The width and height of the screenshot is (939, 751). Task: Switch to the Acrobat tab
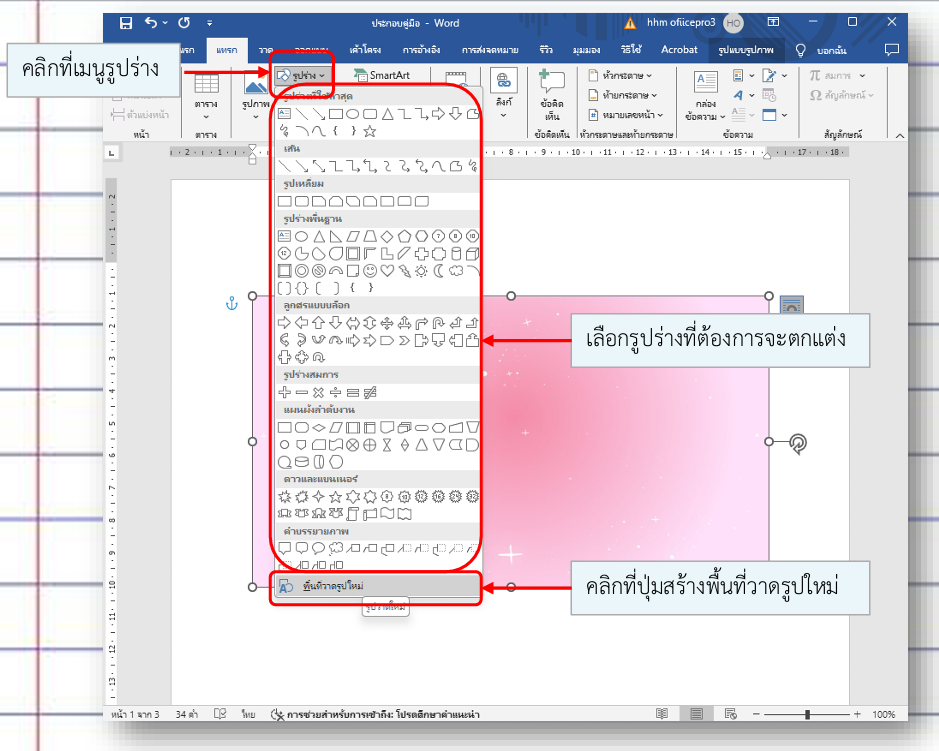point(679,49)
